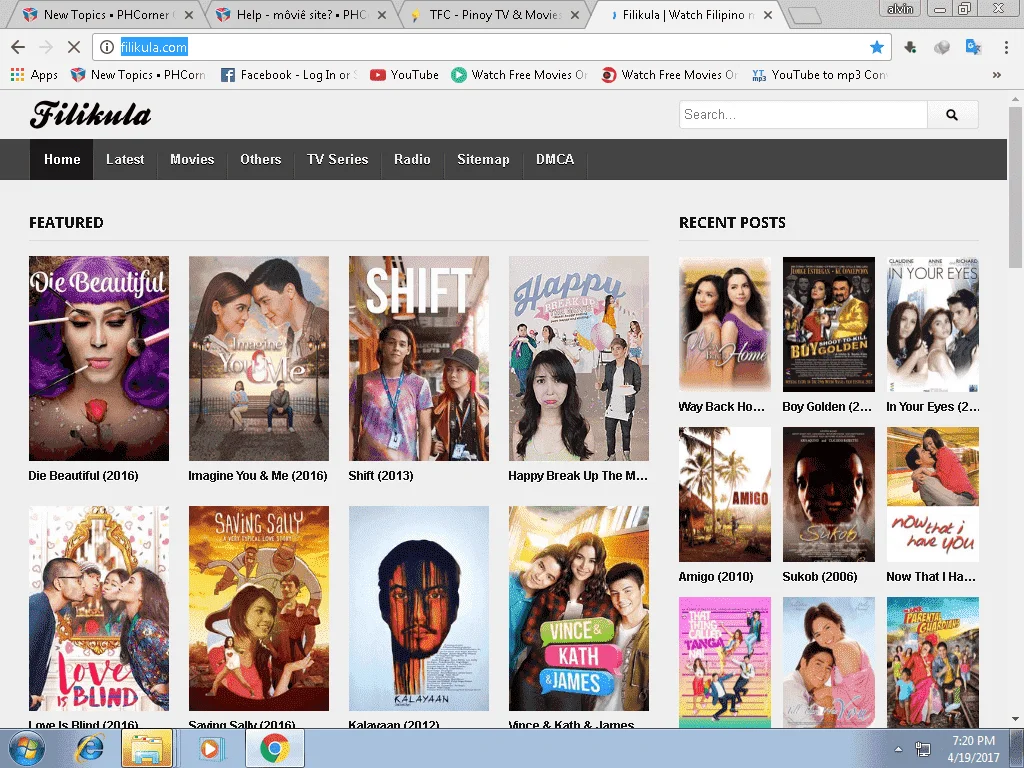Open the Sukob recent post thumbnail
This screenshot has height=768, width=1024.
(x=829, y=494)
